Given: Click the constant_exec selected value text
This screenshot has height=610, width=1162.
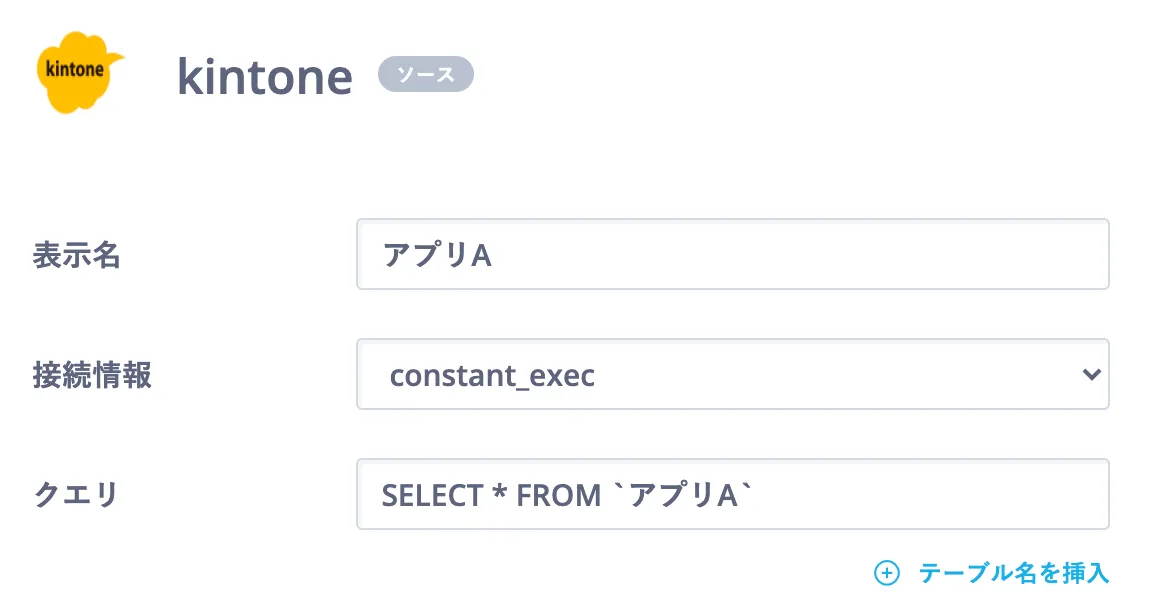Looking at the screenshot, I should click(x=492, y=375).
